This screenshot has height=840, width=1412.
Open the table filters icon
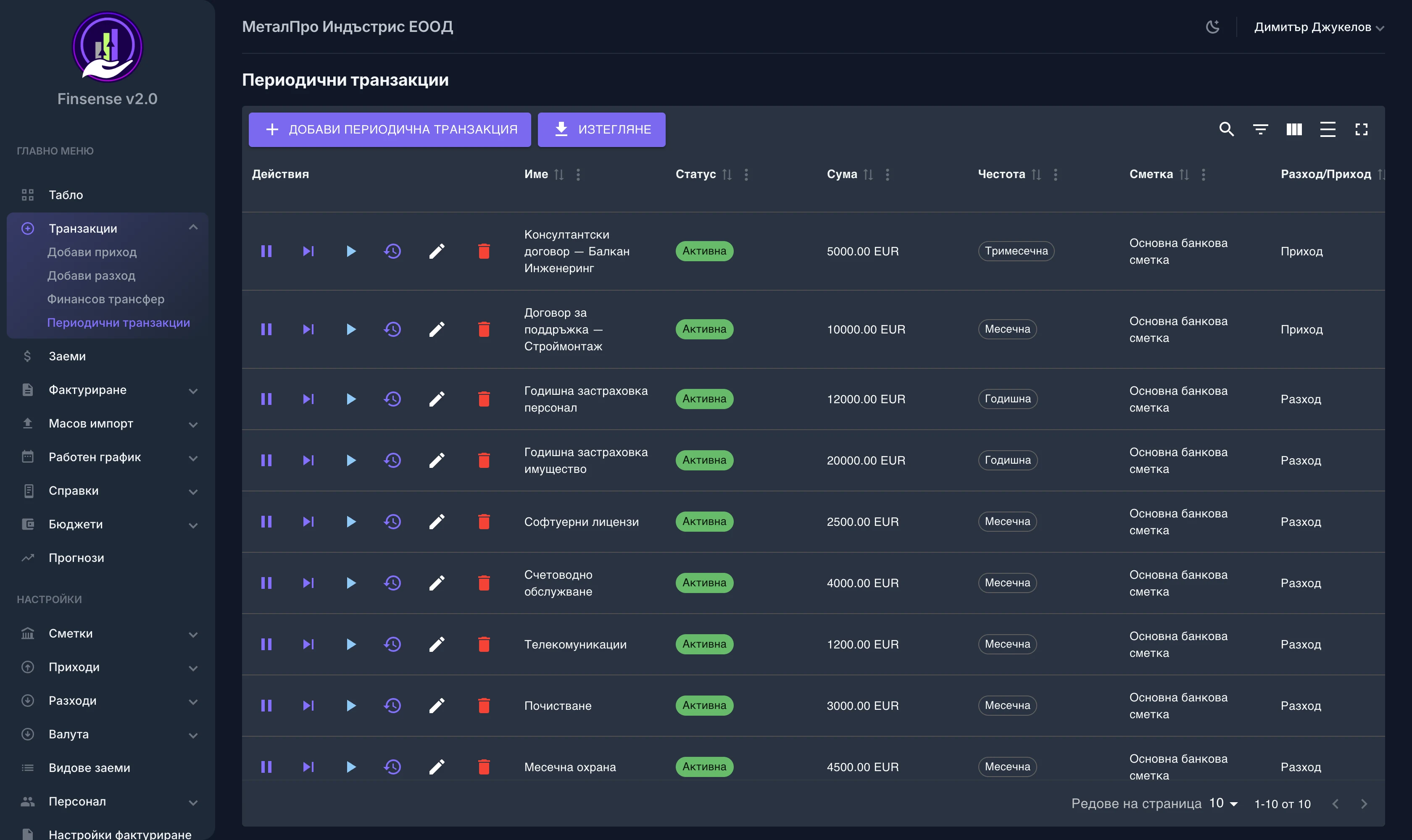[1260, 130]
